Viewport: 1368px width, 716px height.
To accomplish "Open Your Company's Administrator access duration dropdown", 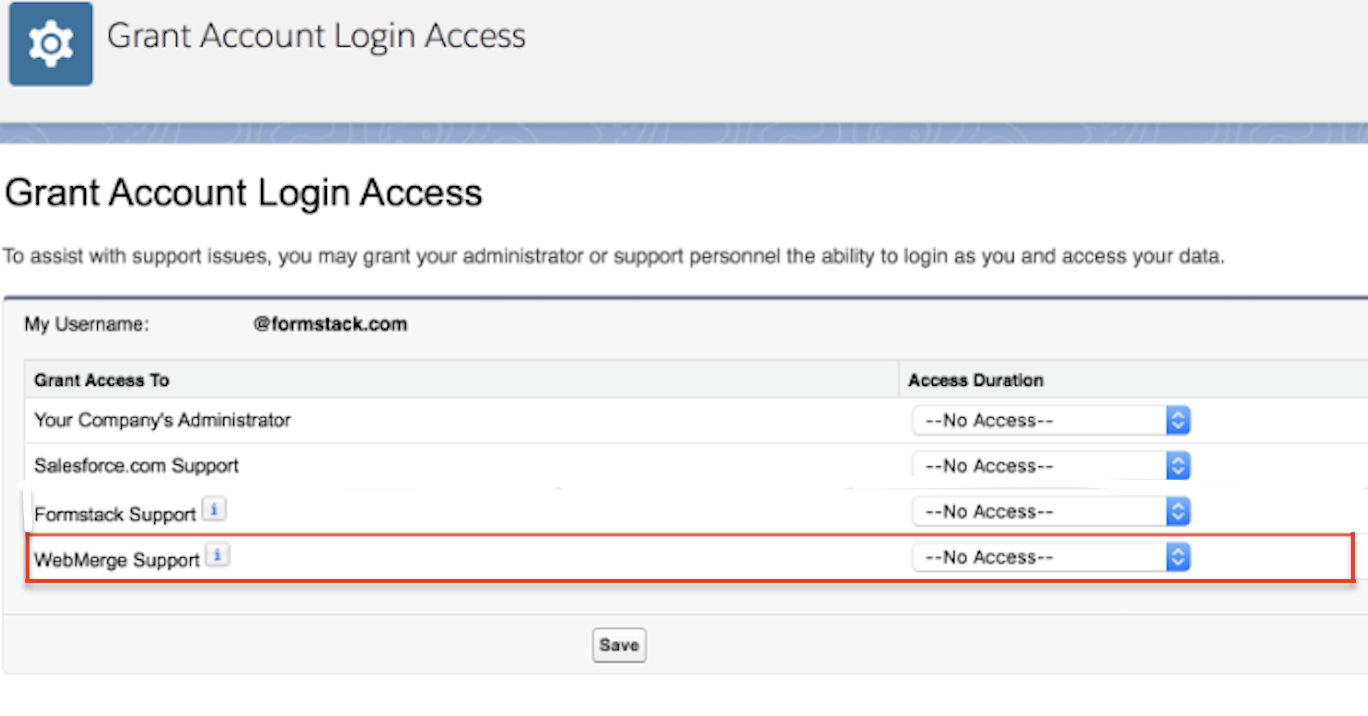I will [x=1050, y=421].
